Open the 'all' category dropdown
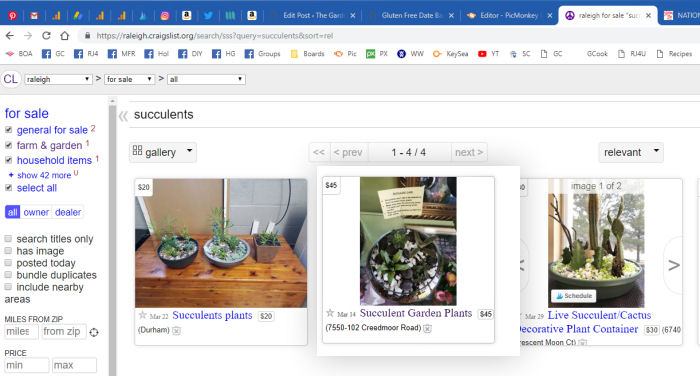 click(206, 79)
